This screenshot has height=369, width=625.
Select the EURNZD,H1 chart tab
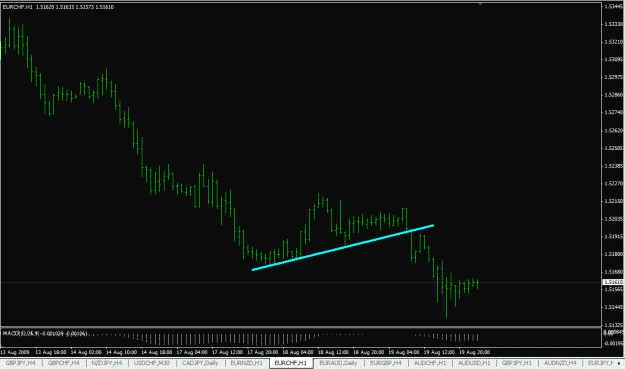click(x=246, y=363)
